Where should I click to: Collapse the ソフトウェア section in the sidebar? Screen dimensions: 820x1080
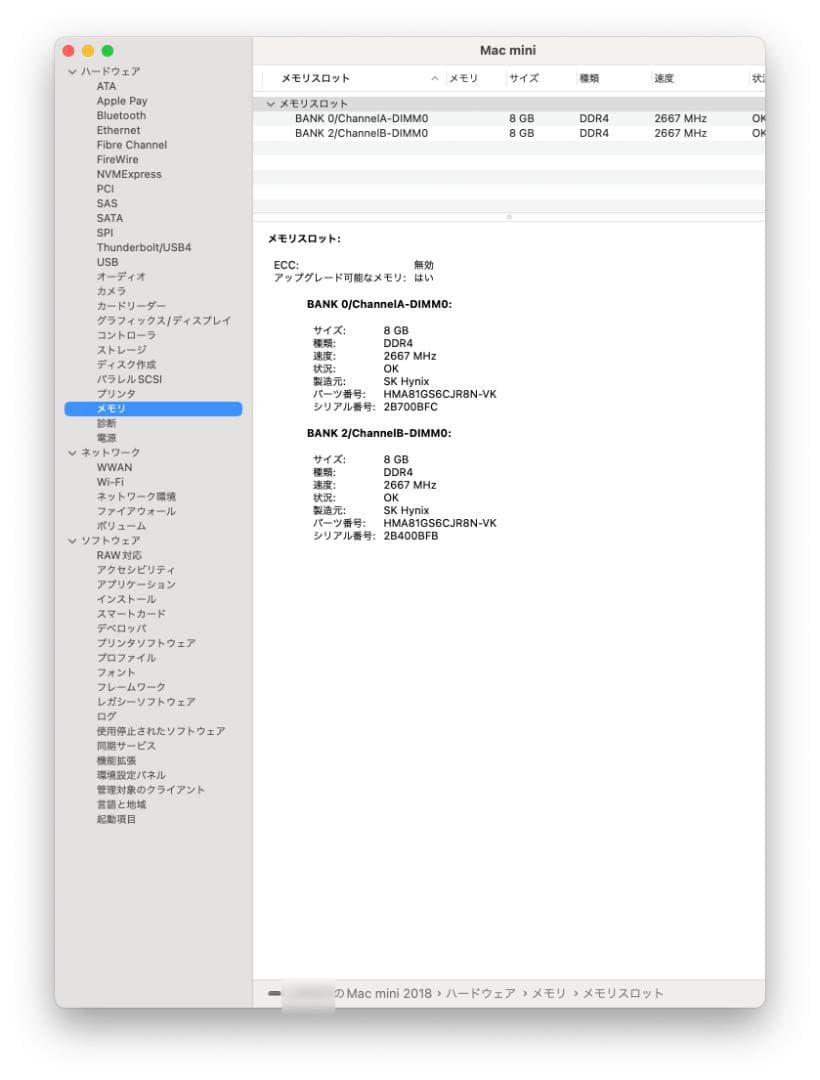pyautogui.click(x=71, y=540)
